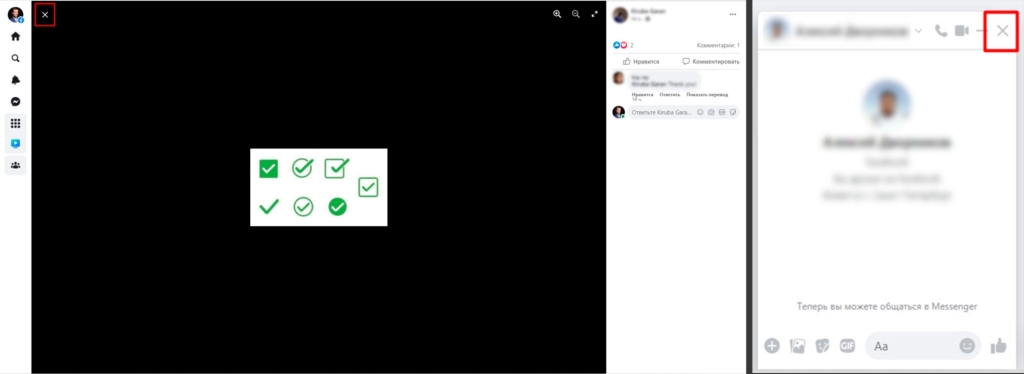Choose a sticker in Messenger chat
This screenshot has width=1024, height=374.
point(822,346)
